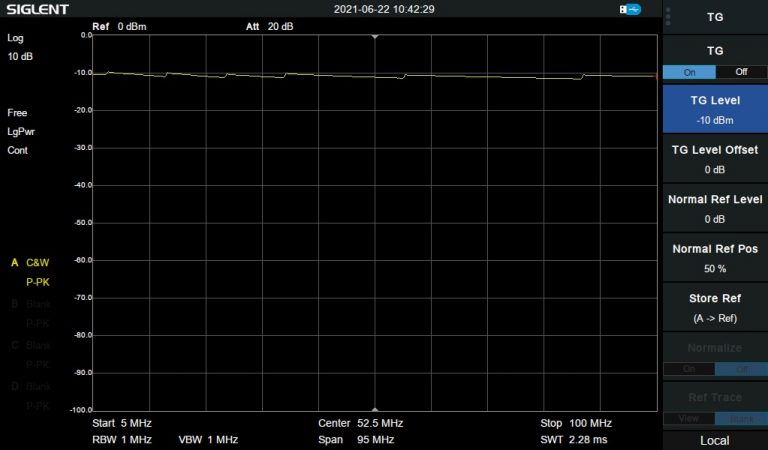768x450 pixels.
Task: Click the TG menu title header
Action: pos(715,17)
